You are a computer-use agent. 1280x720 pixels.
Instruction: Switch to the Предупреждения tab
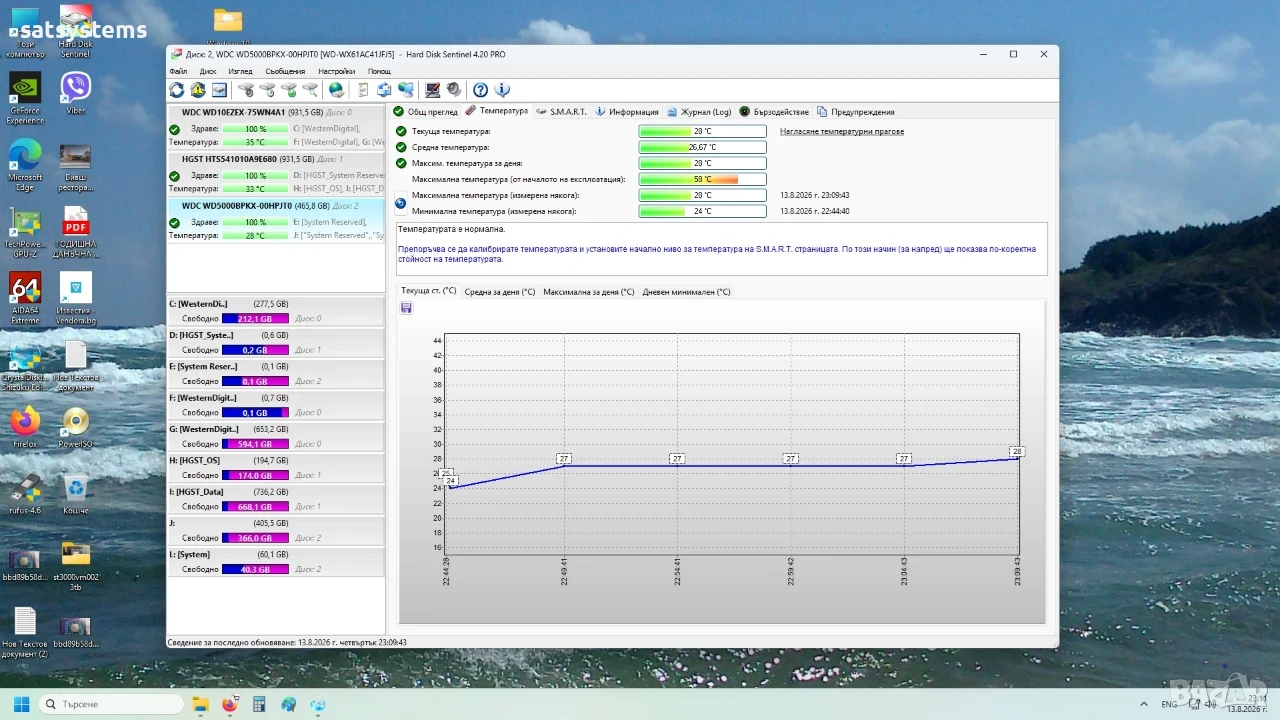click(856, 112)
